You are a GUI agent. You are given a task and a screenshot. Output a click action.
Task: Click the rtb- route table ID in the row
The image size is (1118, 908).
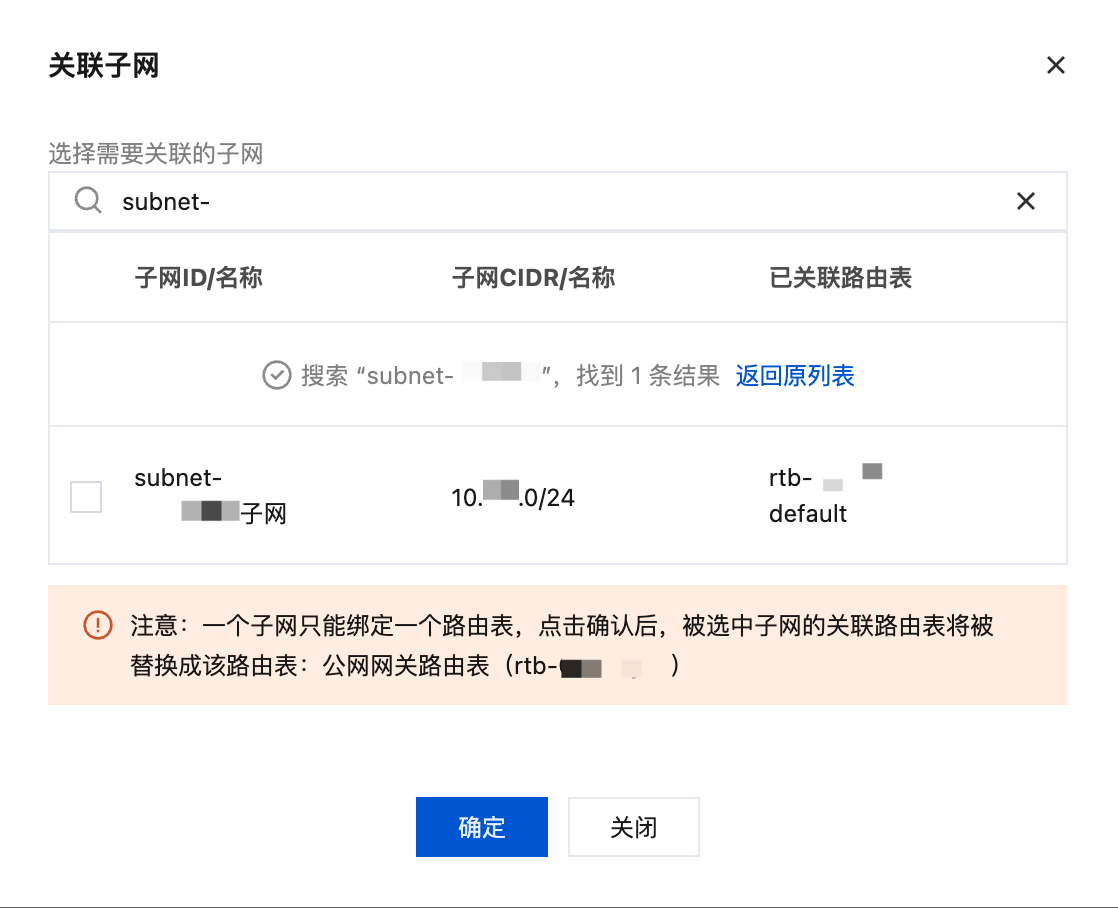click(790, 478)
